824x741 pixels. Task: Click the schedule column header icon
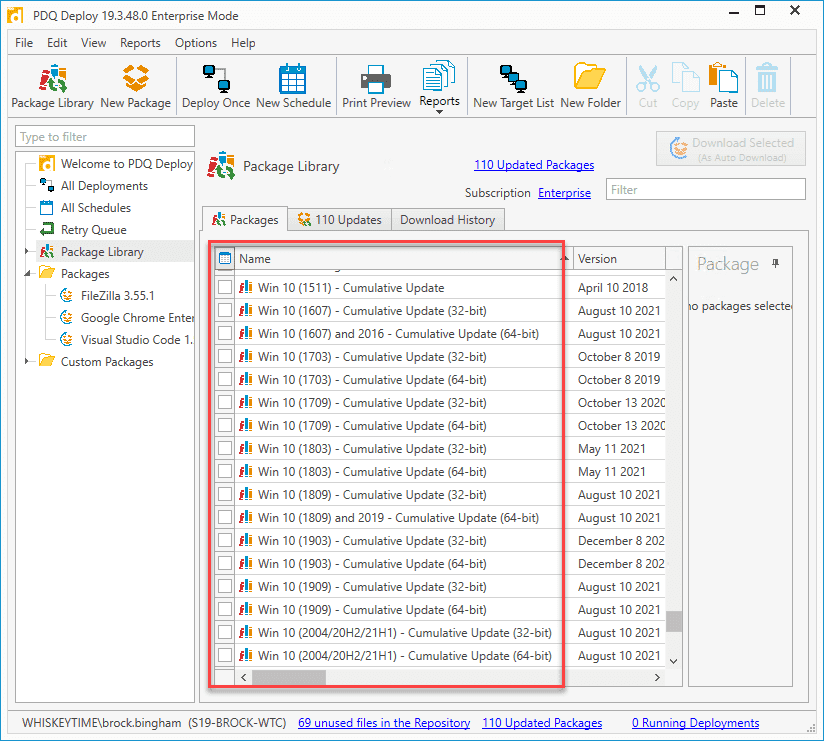[225, 259]
